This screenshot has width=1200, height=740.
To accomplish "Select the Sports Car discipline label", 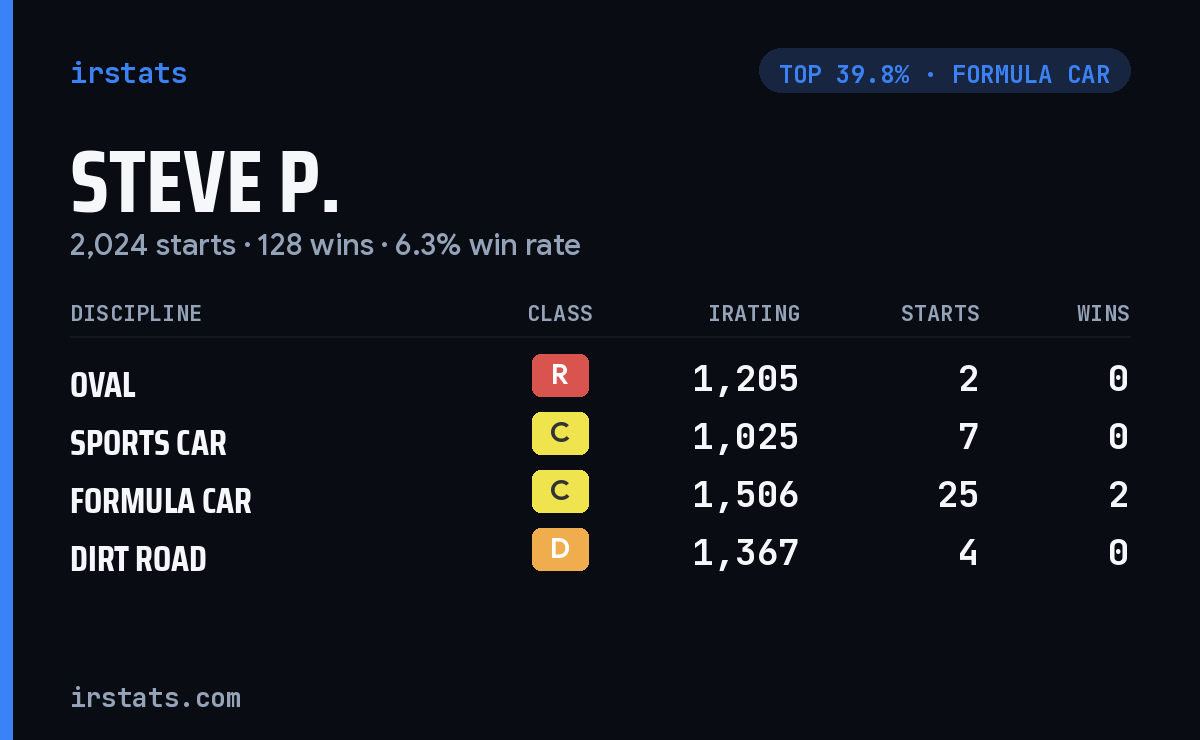I will [148, 443].
